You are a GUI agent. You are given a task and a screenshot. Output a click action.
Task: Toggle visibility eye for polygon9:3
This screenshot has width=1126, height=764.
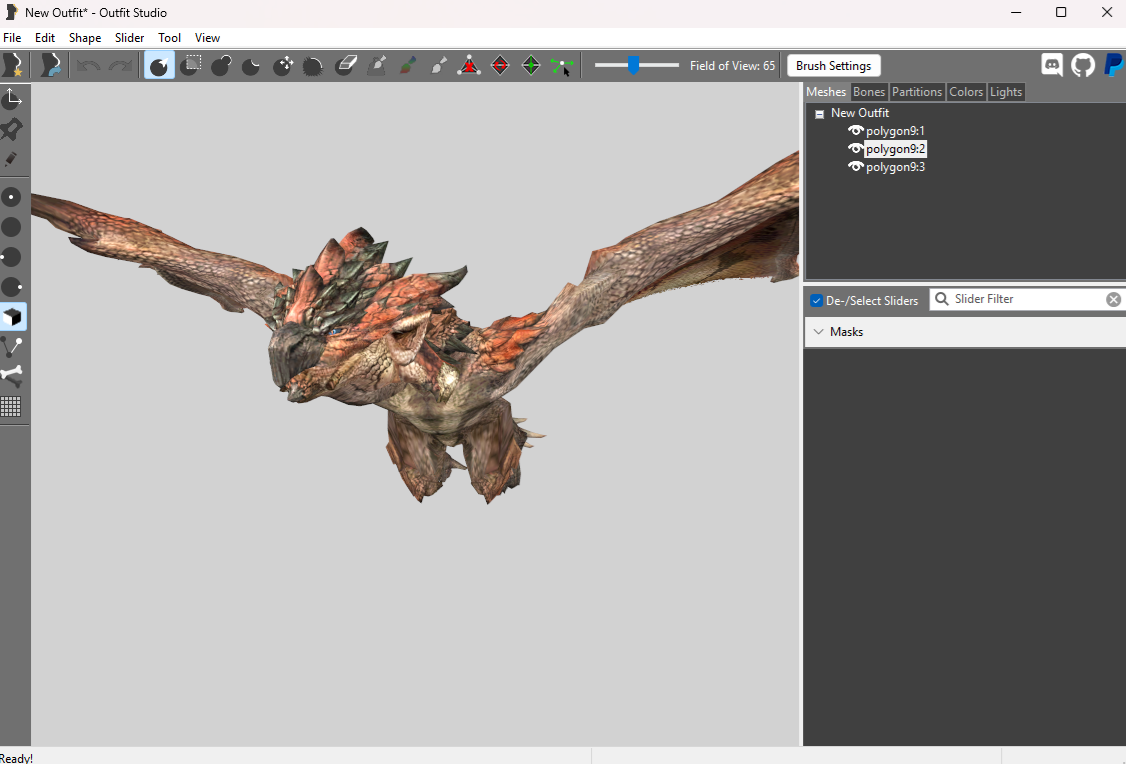tap(855, 167)
